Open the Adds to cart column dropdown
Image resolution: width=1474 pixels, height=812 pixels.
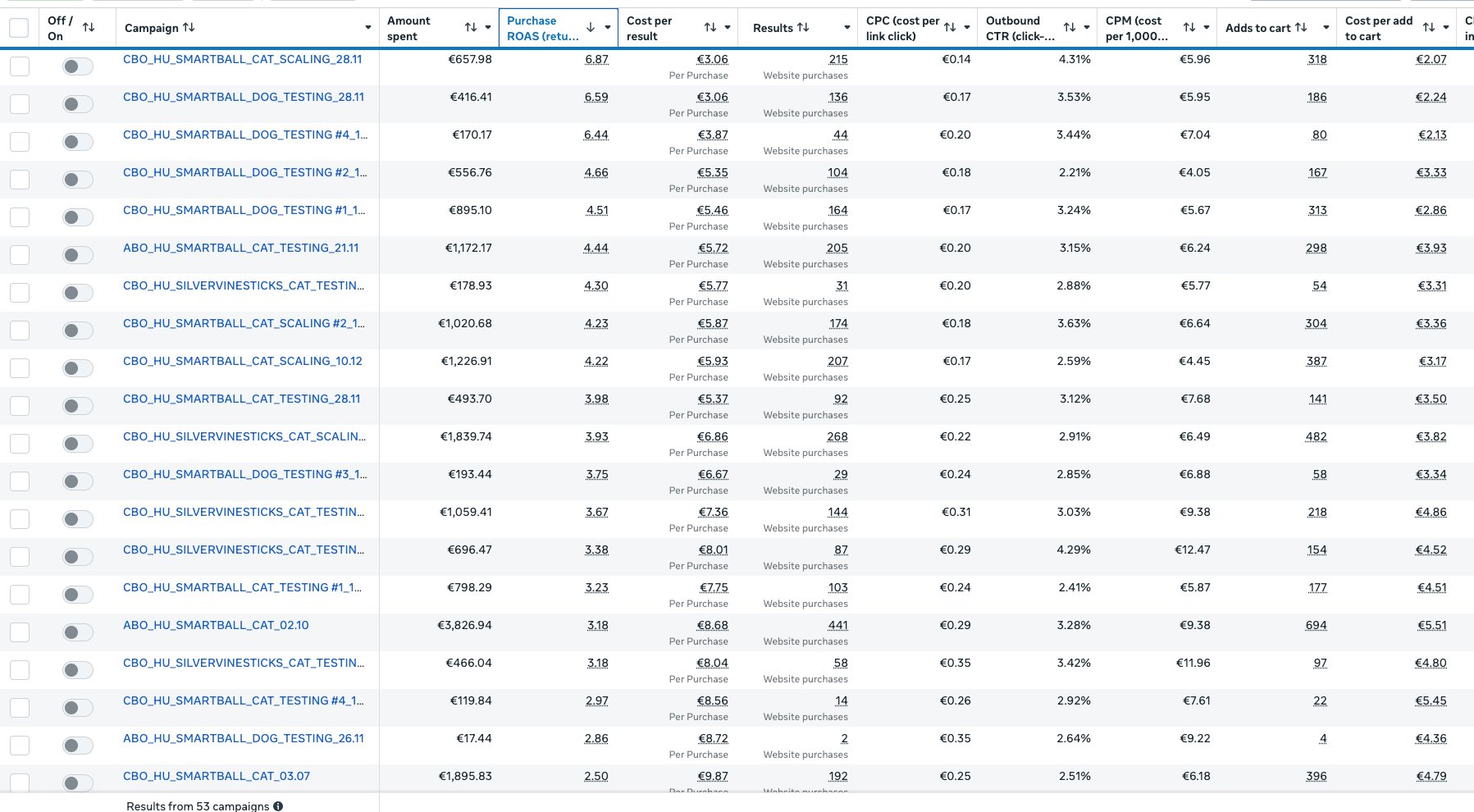[1325, 27]
